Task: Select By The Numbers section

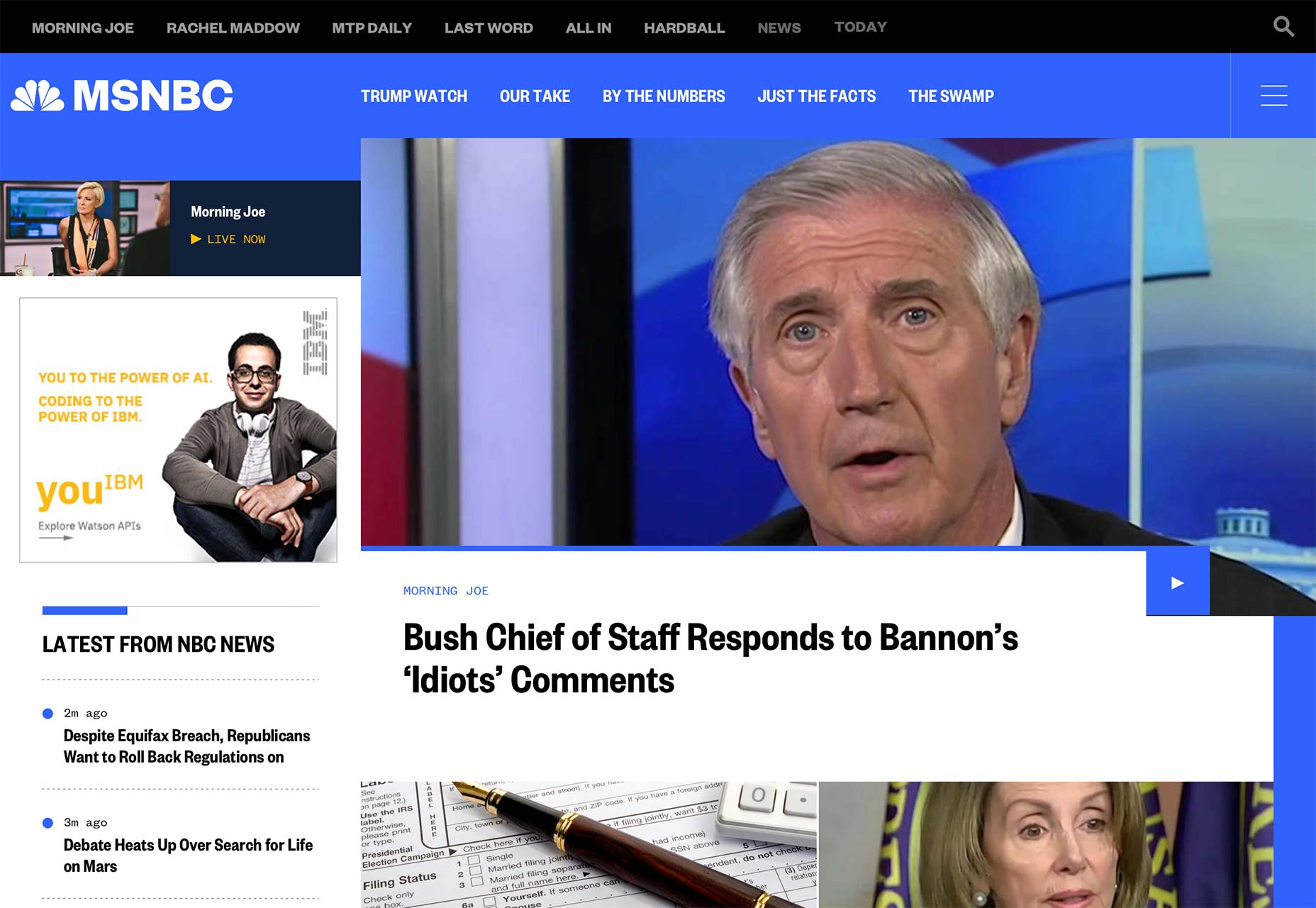Action: (x=664, y=96)
